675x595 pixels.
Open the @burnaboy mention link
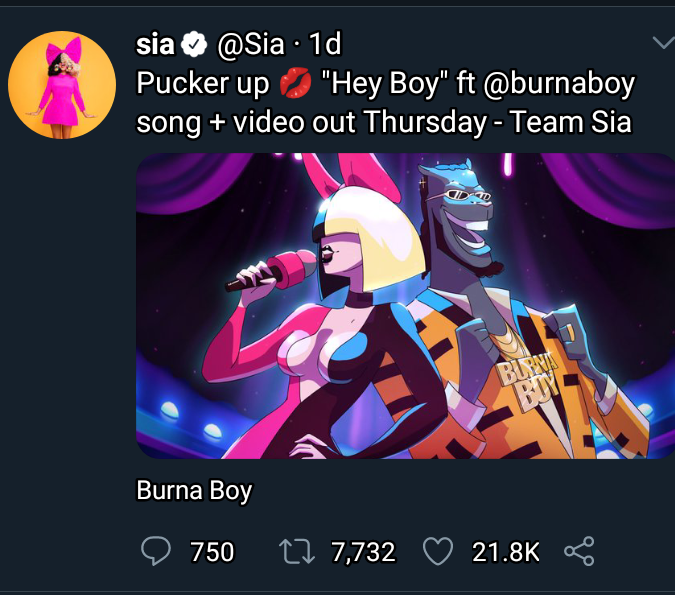559,84
